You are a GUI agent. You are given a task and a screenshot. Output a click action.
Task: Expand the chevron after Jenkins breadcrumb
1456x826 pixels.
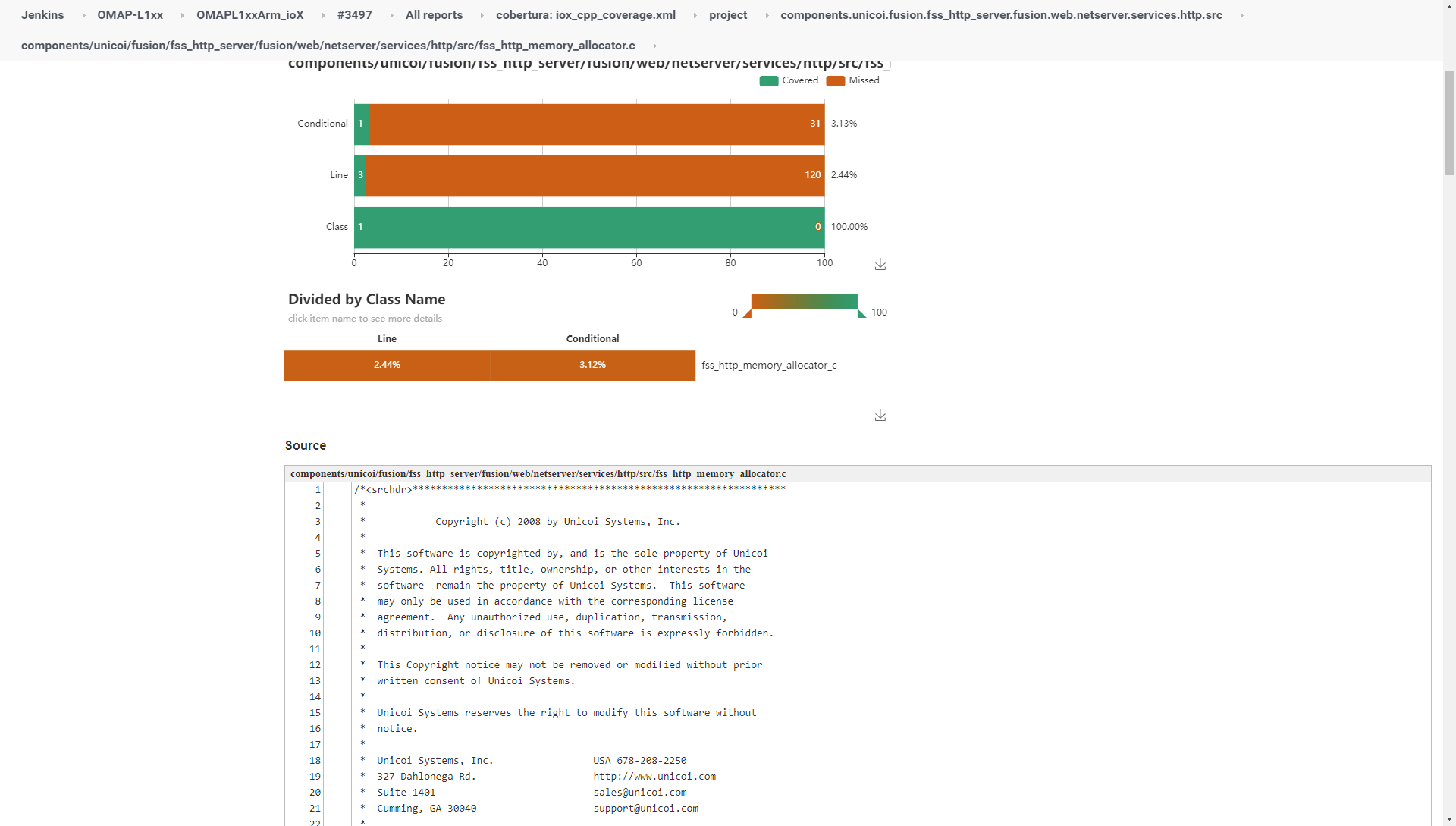pos(83,15)
